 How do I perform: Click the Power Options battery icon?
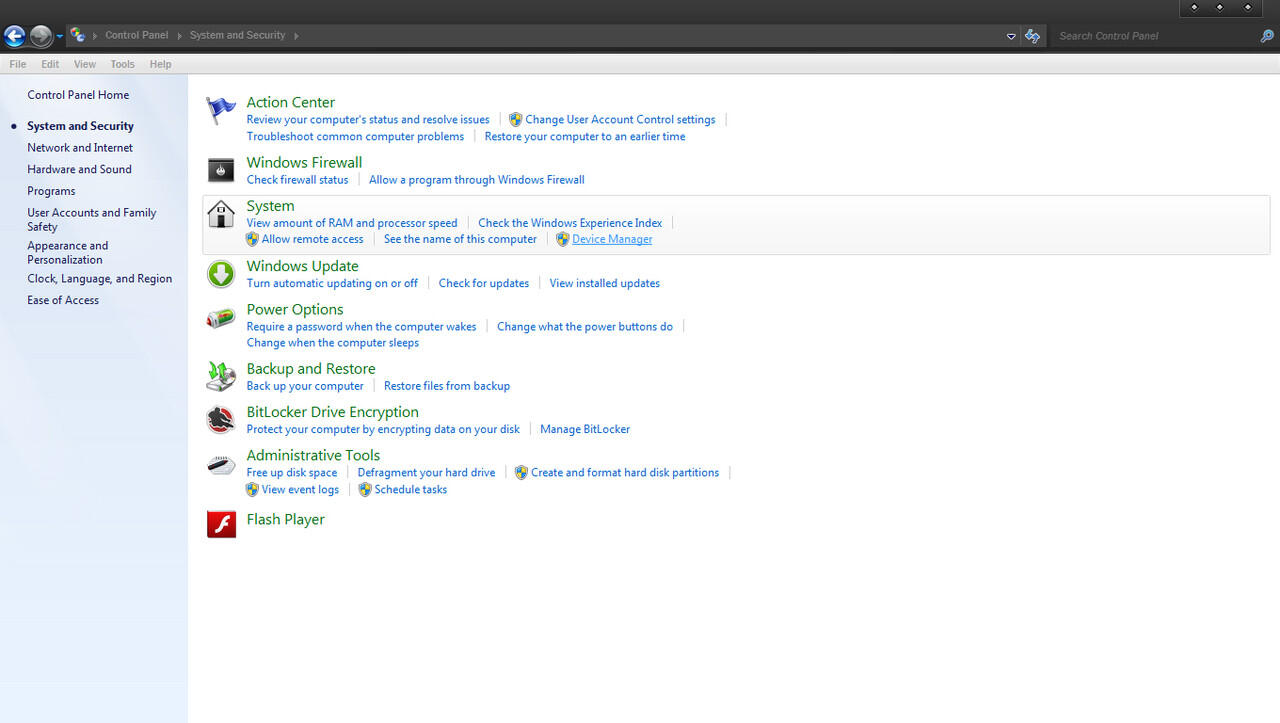221,318
